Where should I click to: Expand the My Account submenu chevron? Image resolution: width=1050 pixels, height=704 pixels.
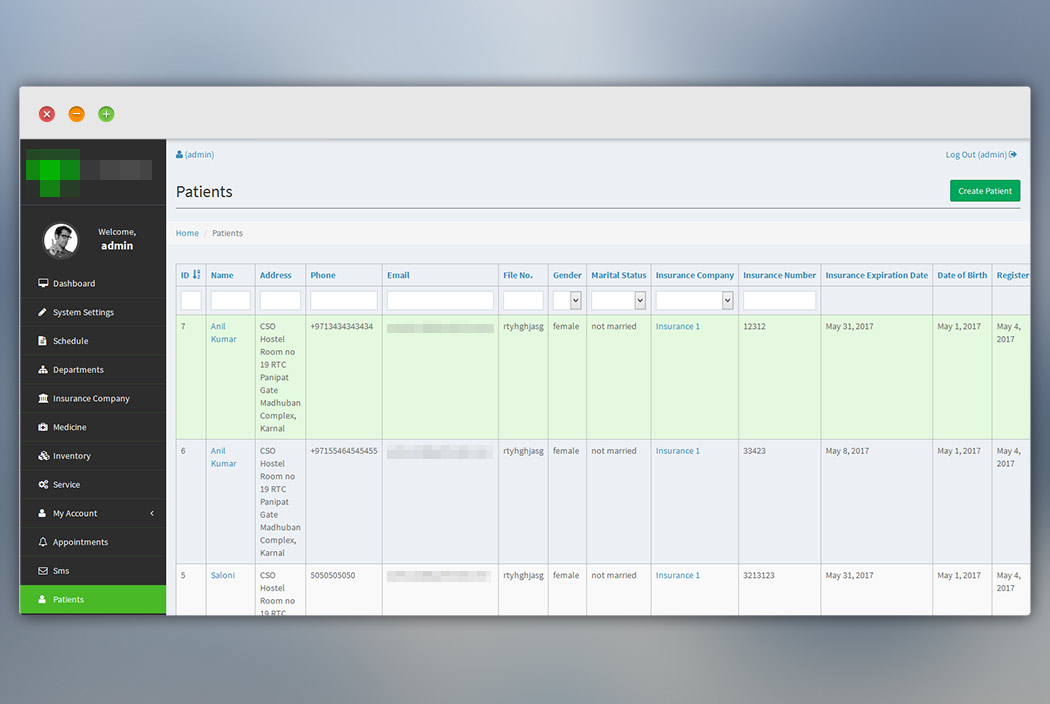tap(152, 513)
